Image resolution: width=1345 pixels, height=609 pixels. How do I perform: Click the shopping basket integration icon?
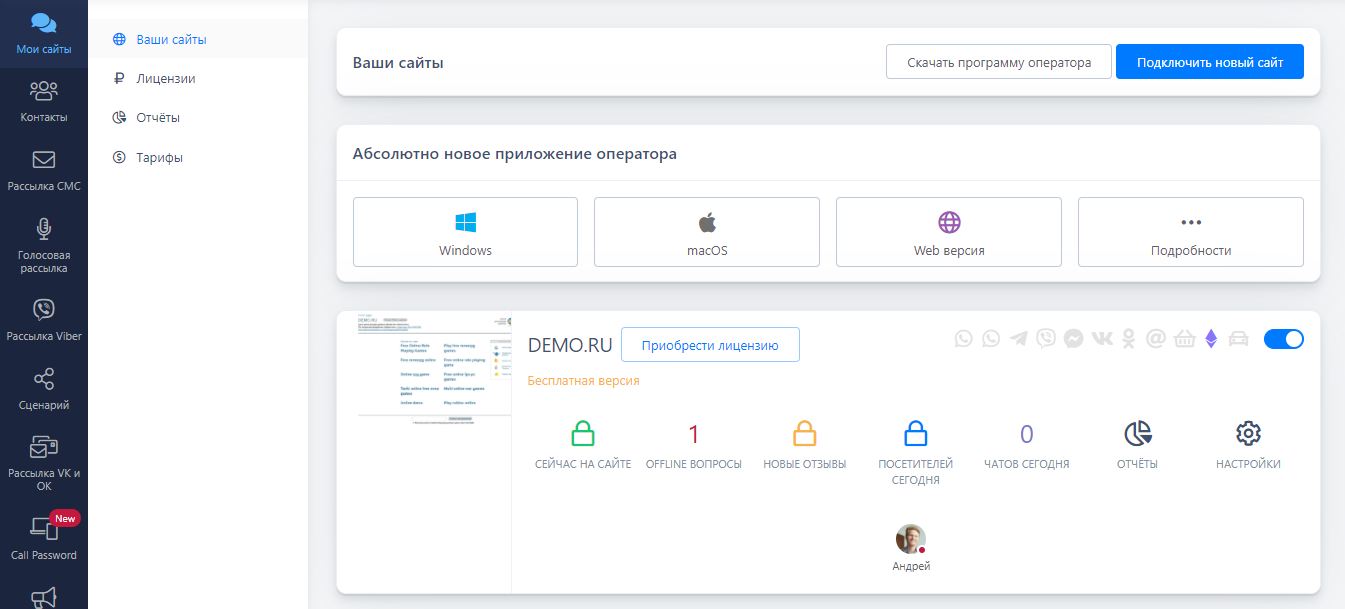point(1184,339)
